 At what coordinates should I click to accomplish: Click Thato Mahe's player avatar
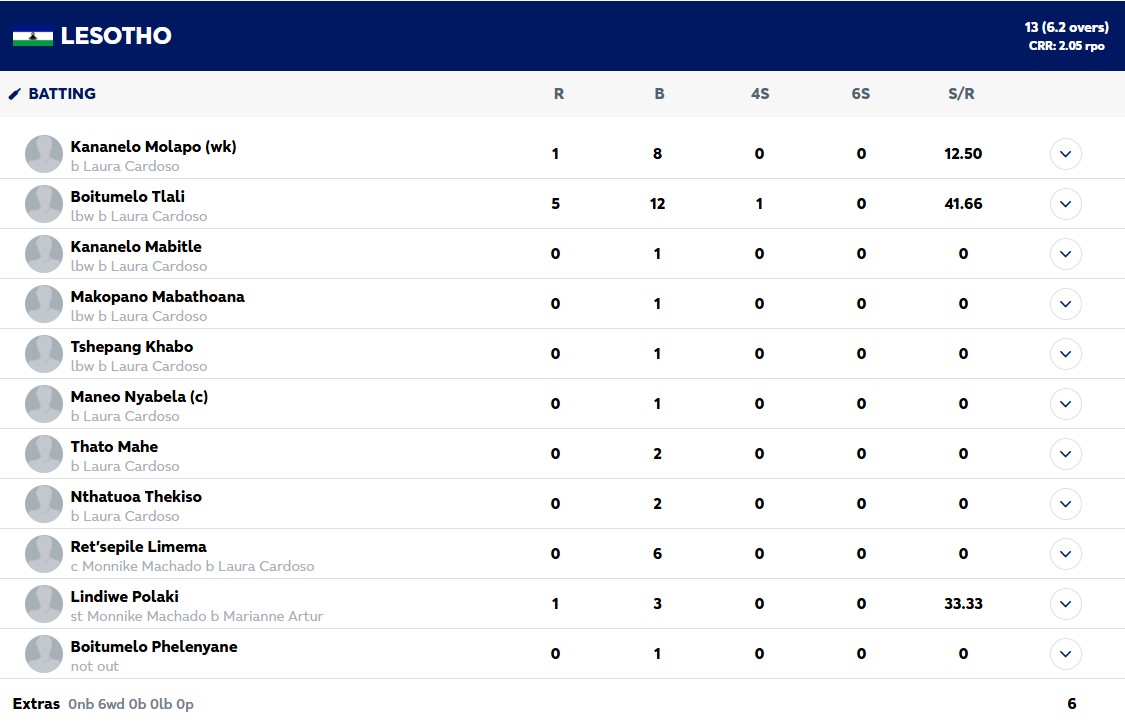click(44, 454)
